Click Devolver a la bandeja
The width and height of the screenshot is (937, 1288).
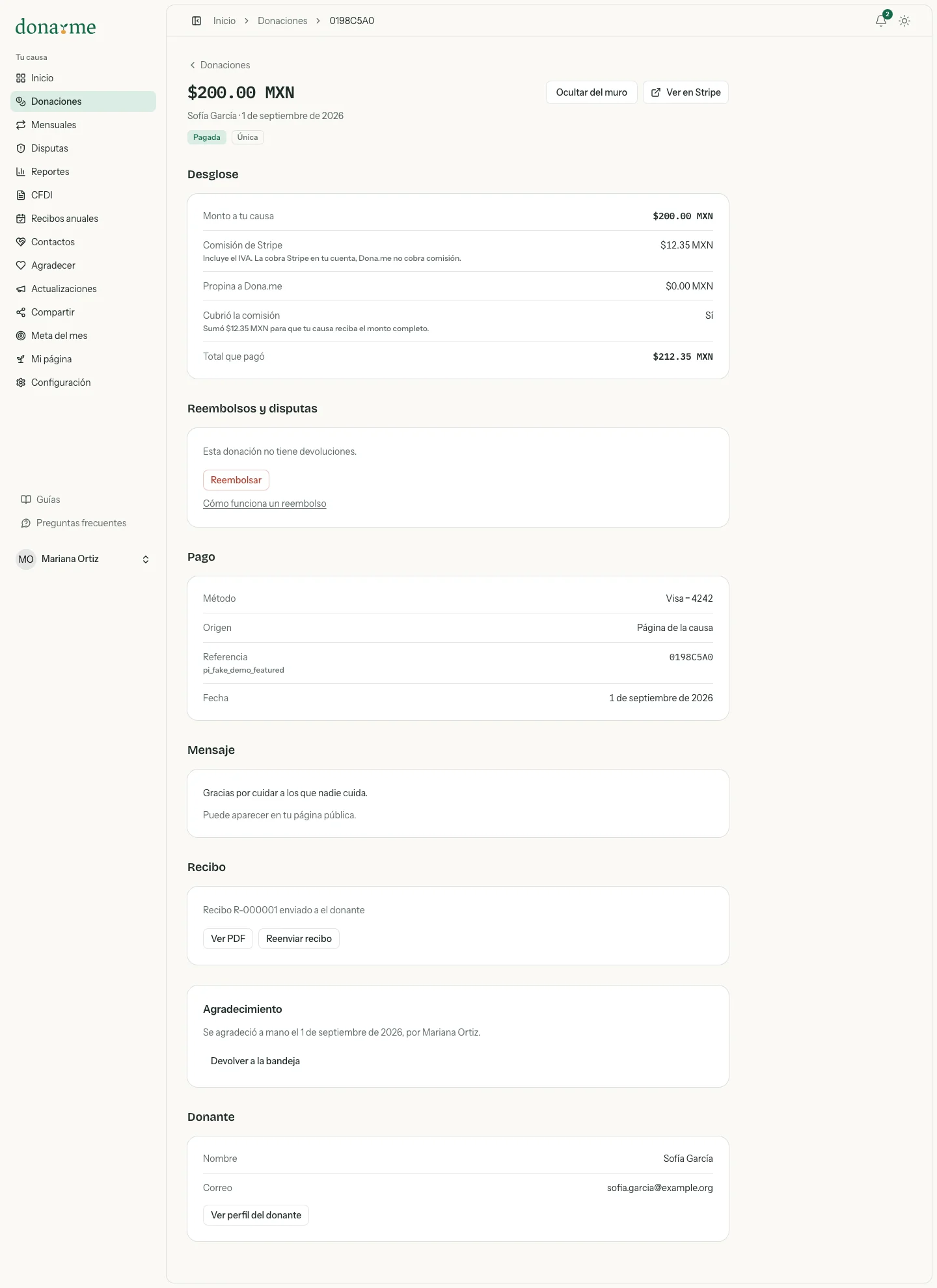(255, 1061)
